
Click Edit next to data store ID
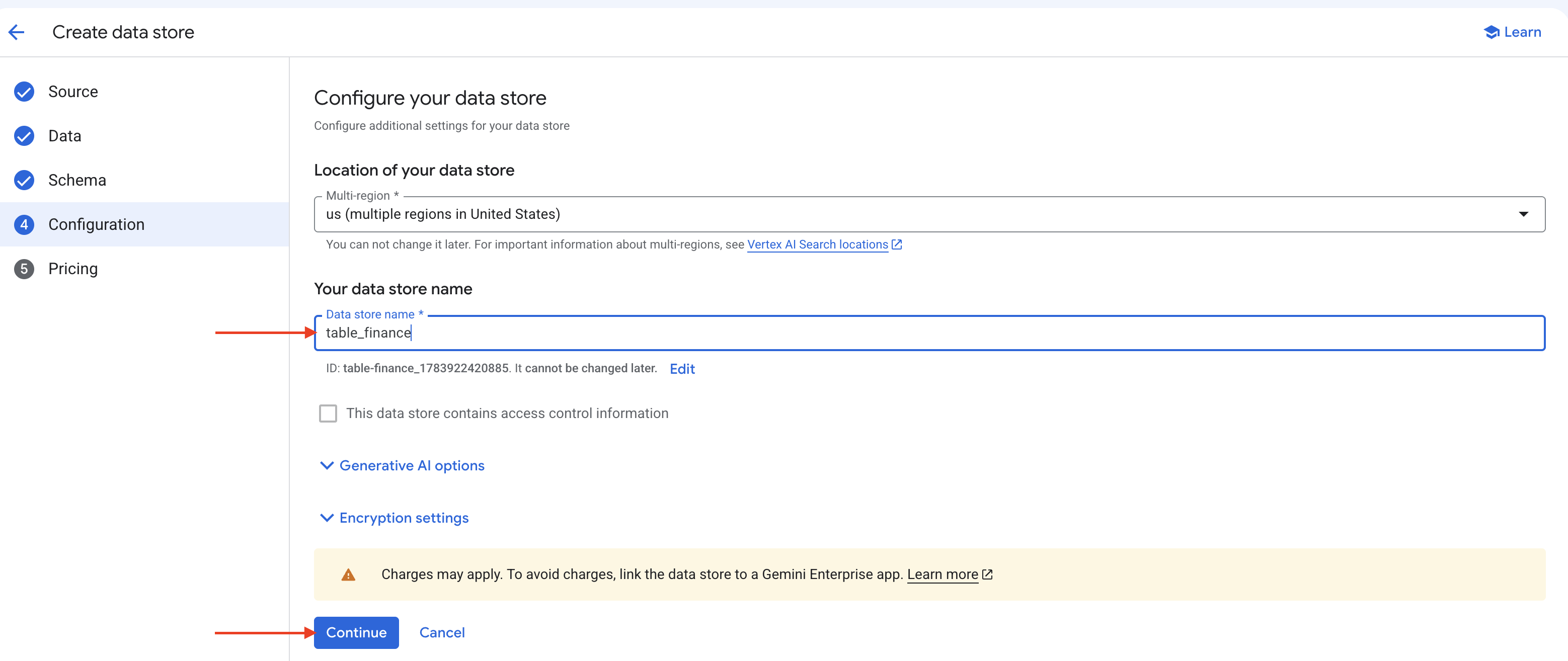tap(682, 369)
